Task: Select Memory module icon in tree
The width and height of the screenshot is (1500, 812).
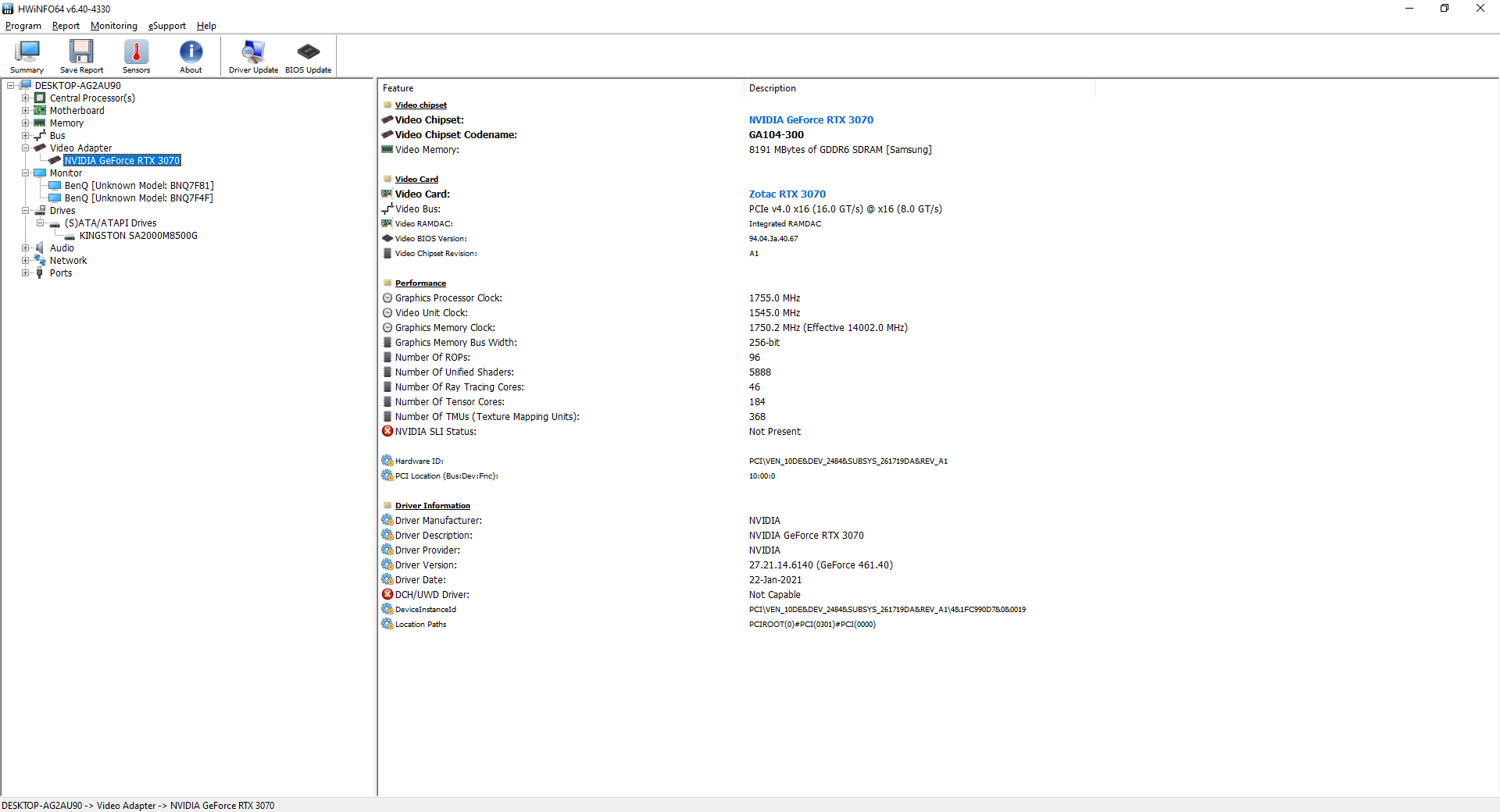Action: click(40, 123)
